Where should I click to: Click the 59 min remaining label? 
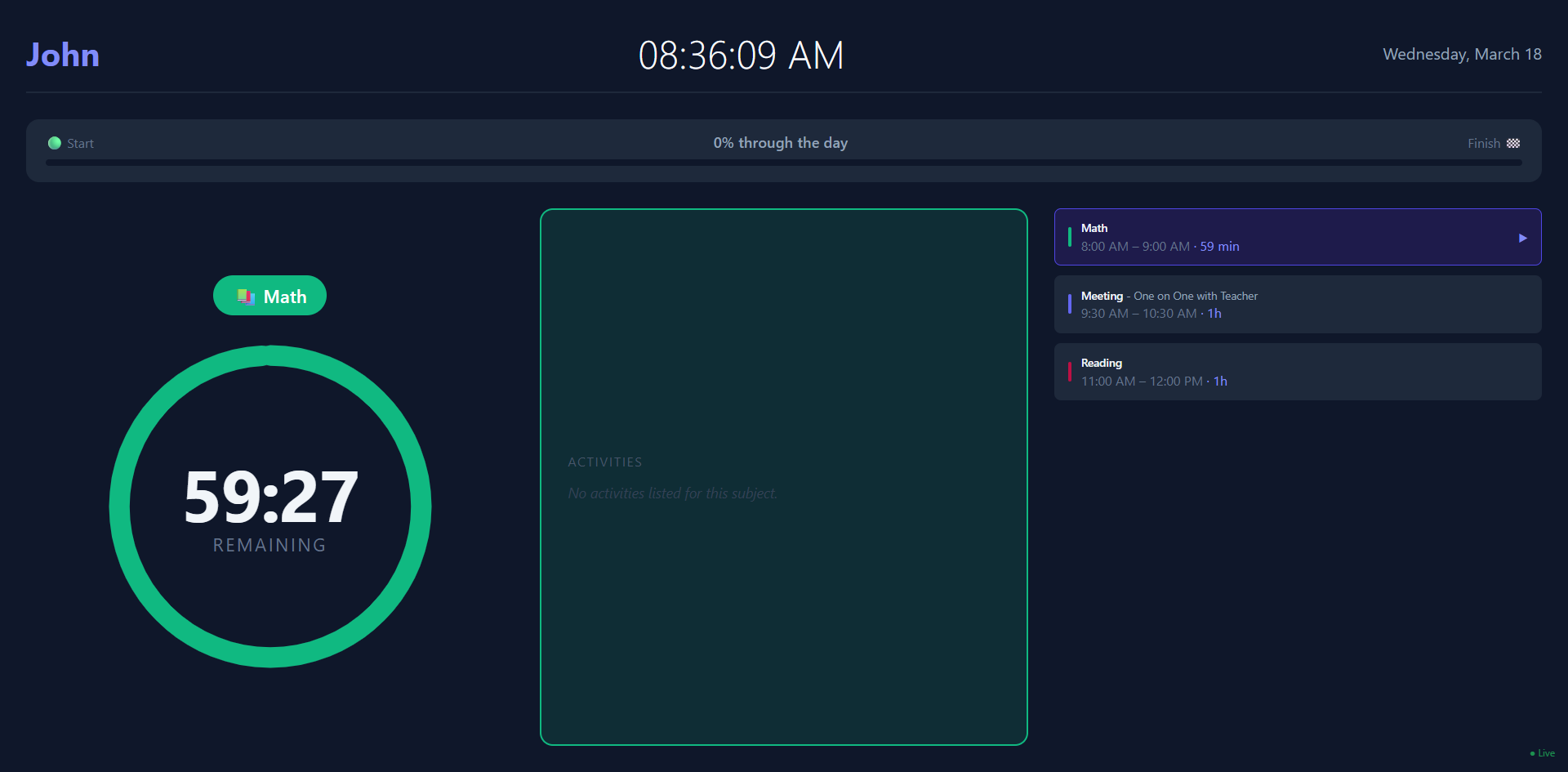click(1219, 247)
